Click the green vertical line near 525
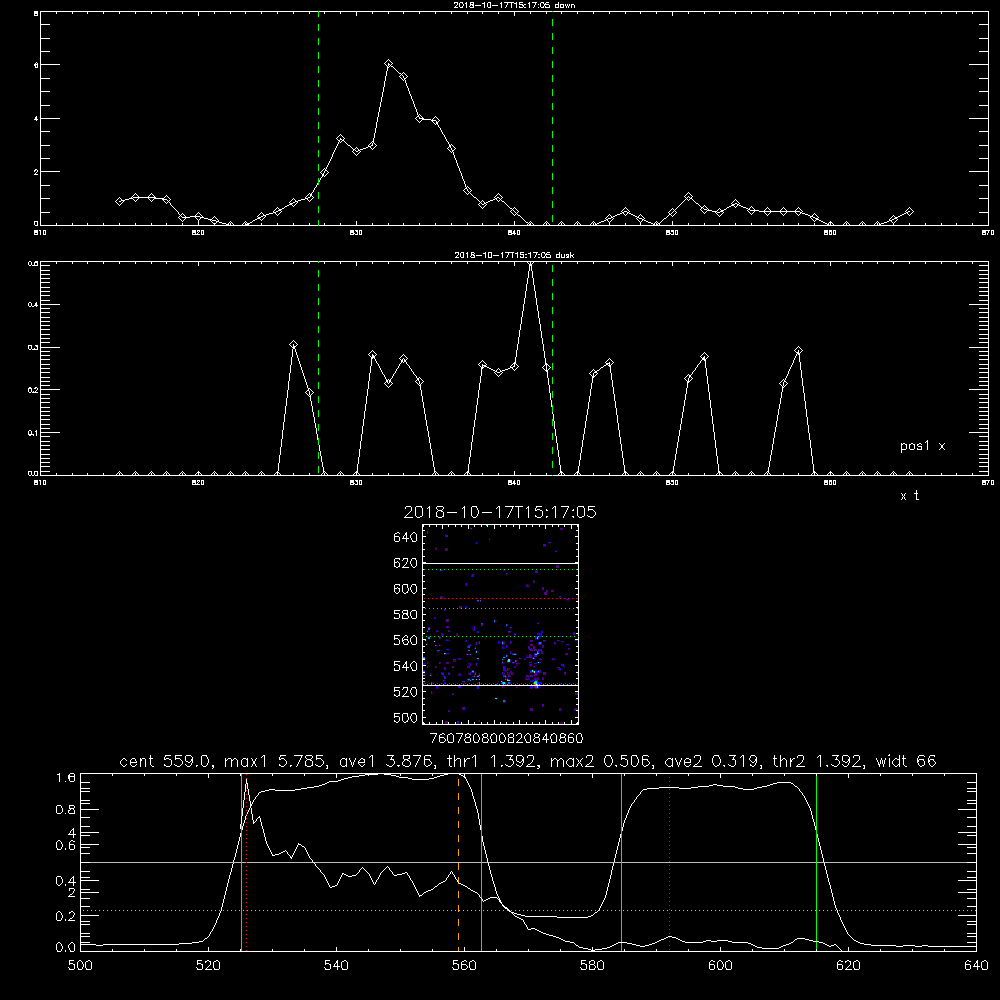1000x1000 pixels. [241, 862]
